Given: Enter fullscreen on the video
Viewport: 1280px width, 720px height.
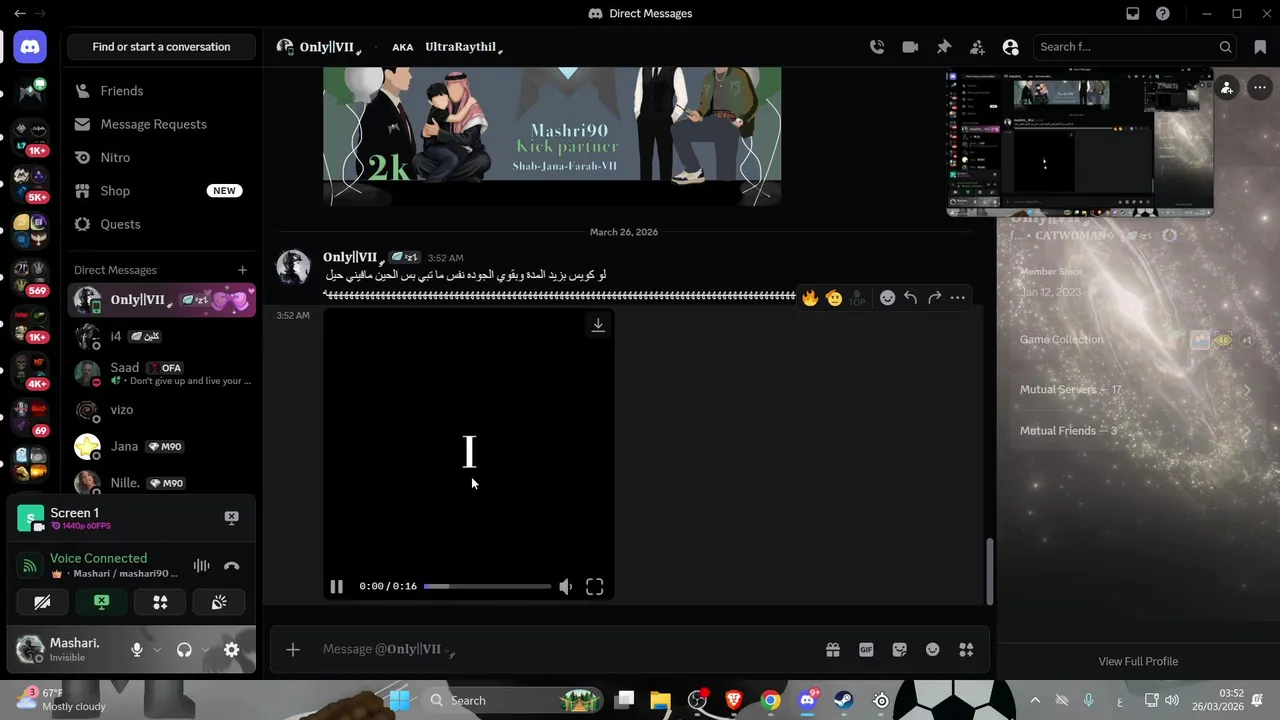Looking at the screenshot, I should tap(595, 587).
